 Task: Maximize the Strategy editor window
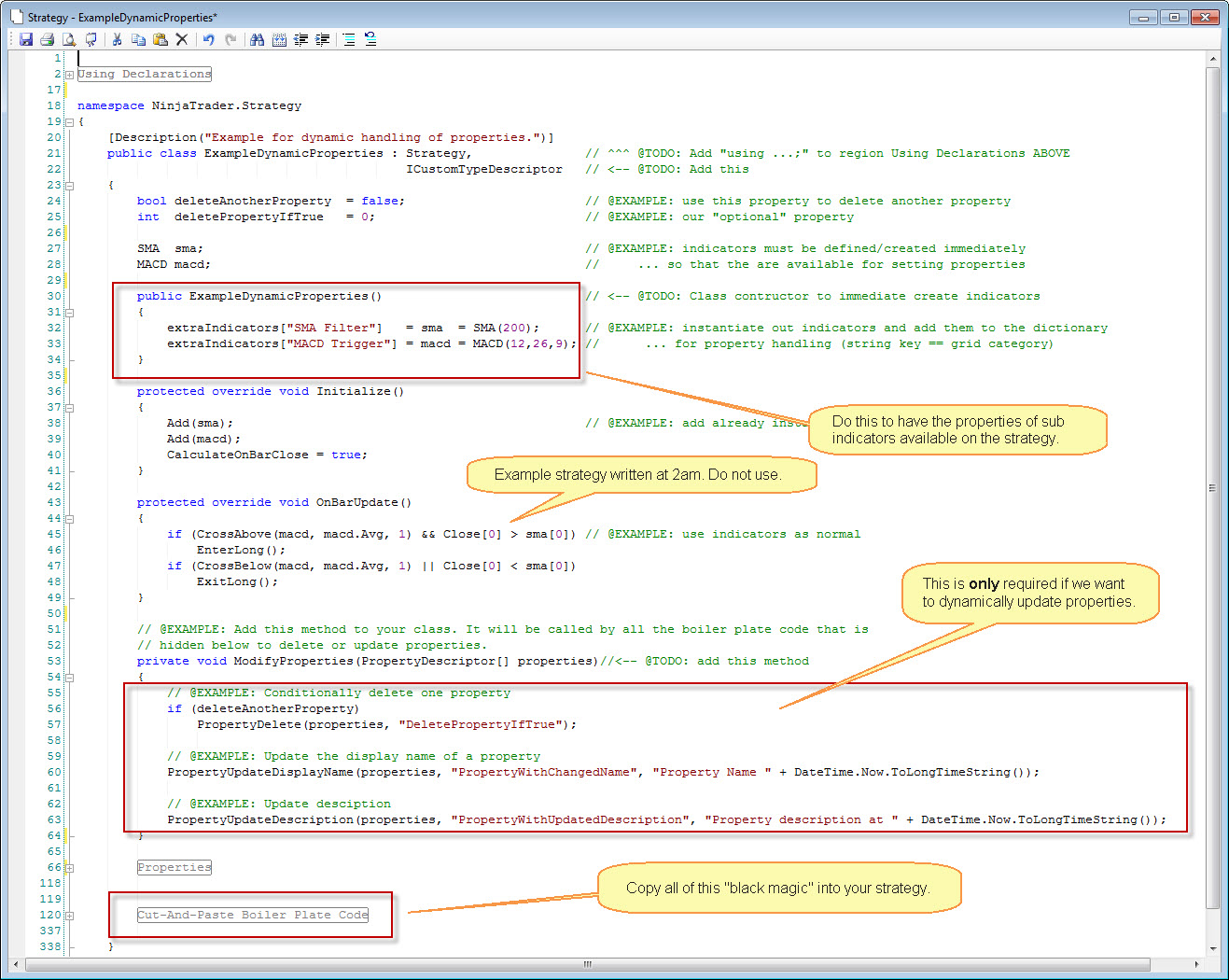1175,17
